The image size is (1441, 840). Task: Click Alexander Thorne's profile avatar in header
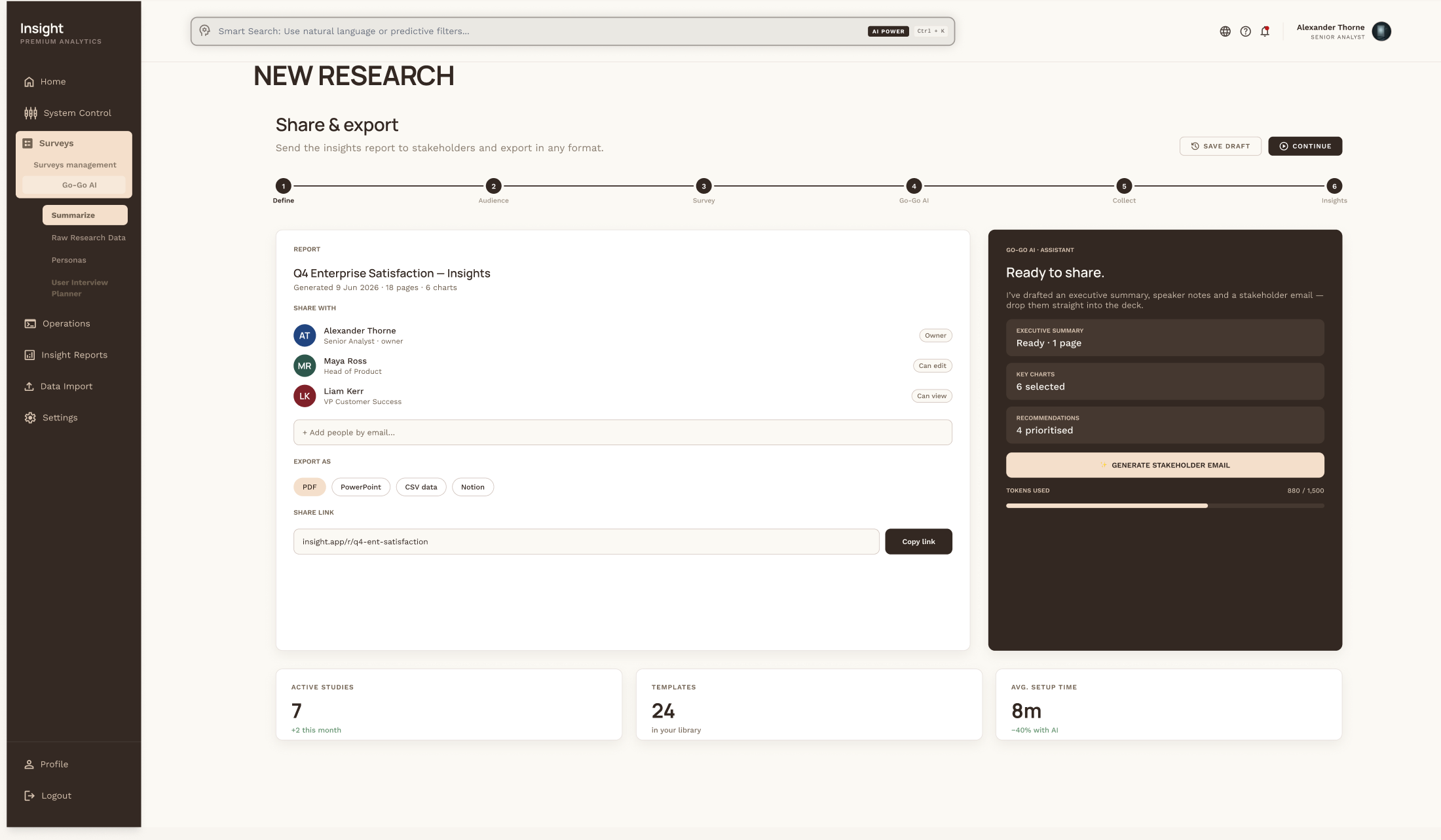click(x=1381, y=31)
